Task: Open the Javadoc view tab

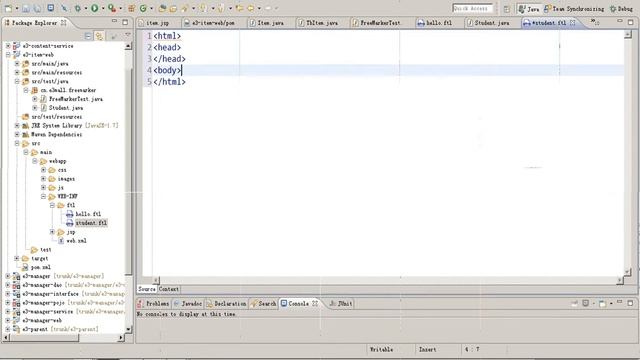Action: (x=188, y=304)
